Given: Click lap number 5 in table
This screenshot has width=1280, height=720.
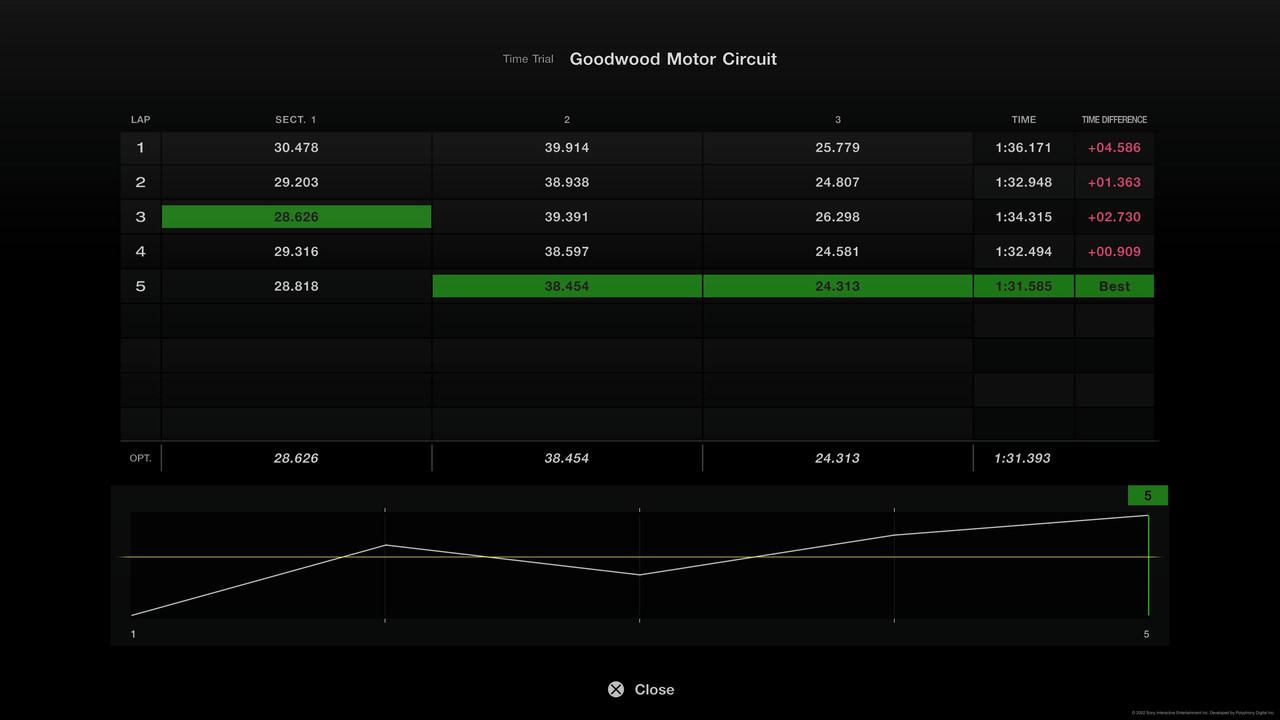Looking at the screenshot, I should (x=140, y=286).
